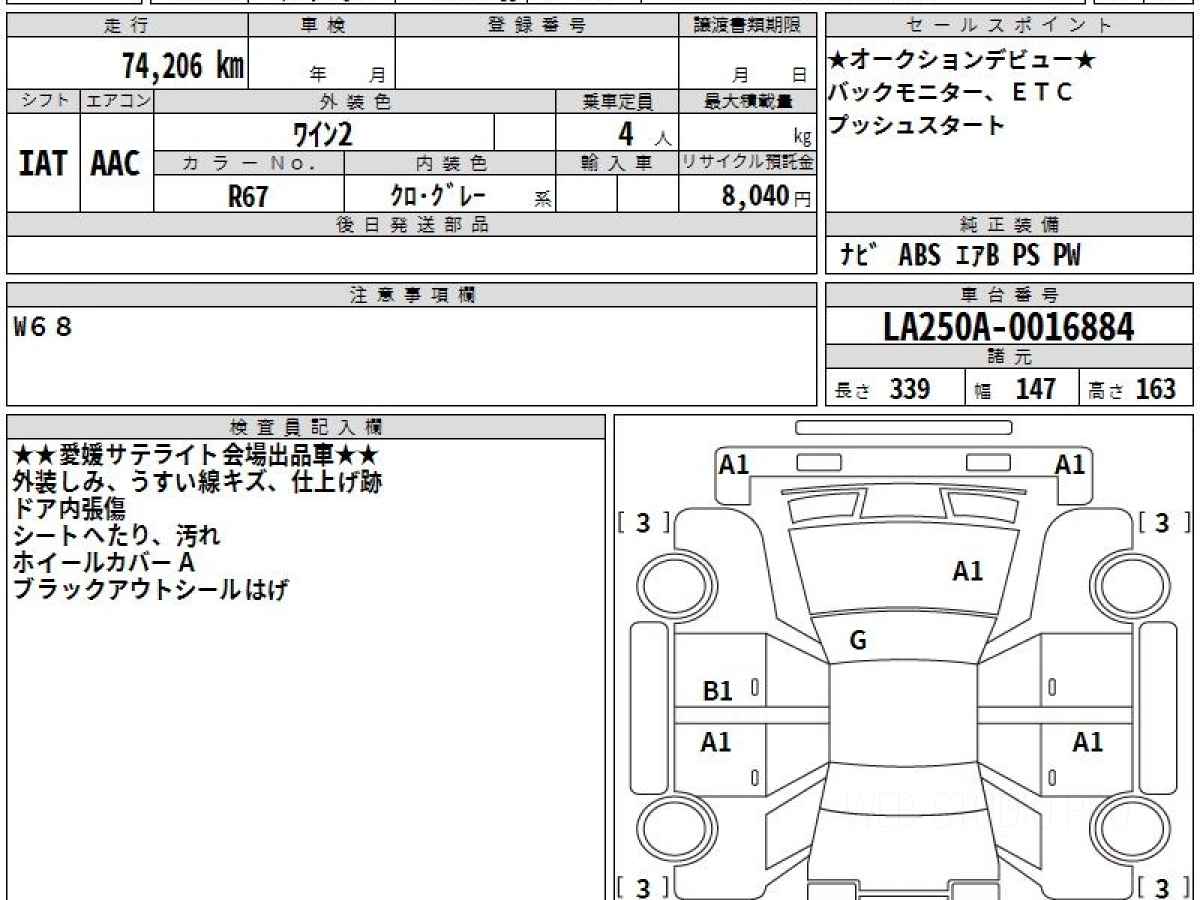Click the W68 note entry
1200x900 pixels.
coord(43,327)
